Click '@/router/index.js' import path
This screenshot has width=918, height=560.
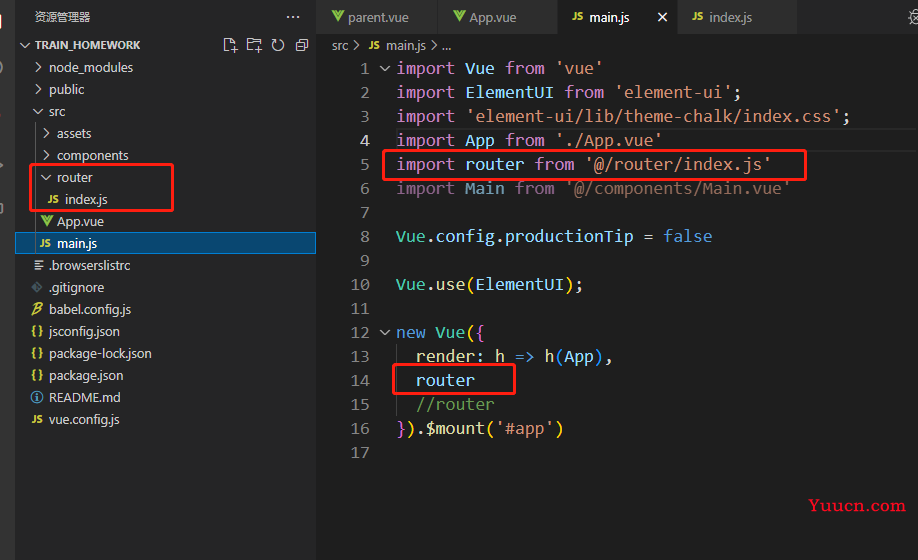tap(678, 164)
